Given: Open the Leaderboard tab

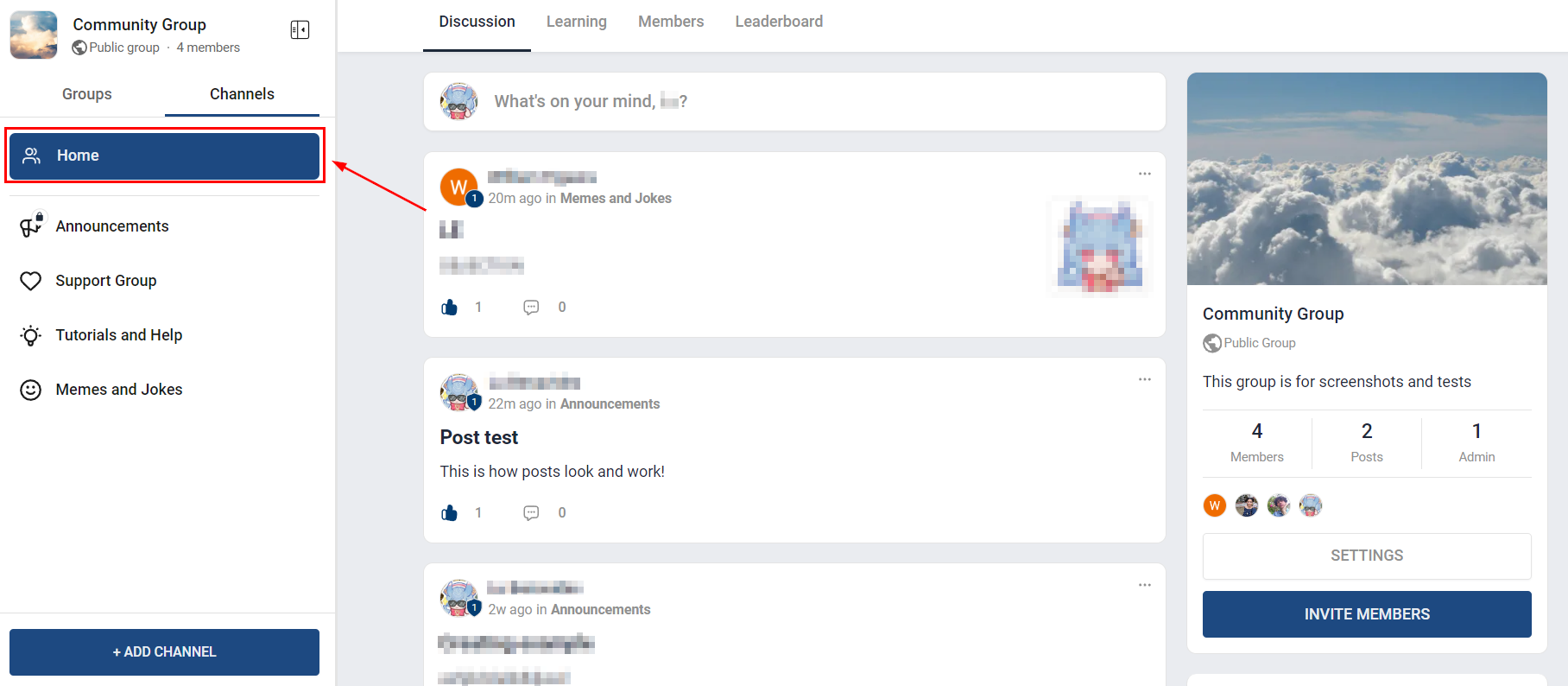Looking at the screenshot, I should [x=779, y=22].
